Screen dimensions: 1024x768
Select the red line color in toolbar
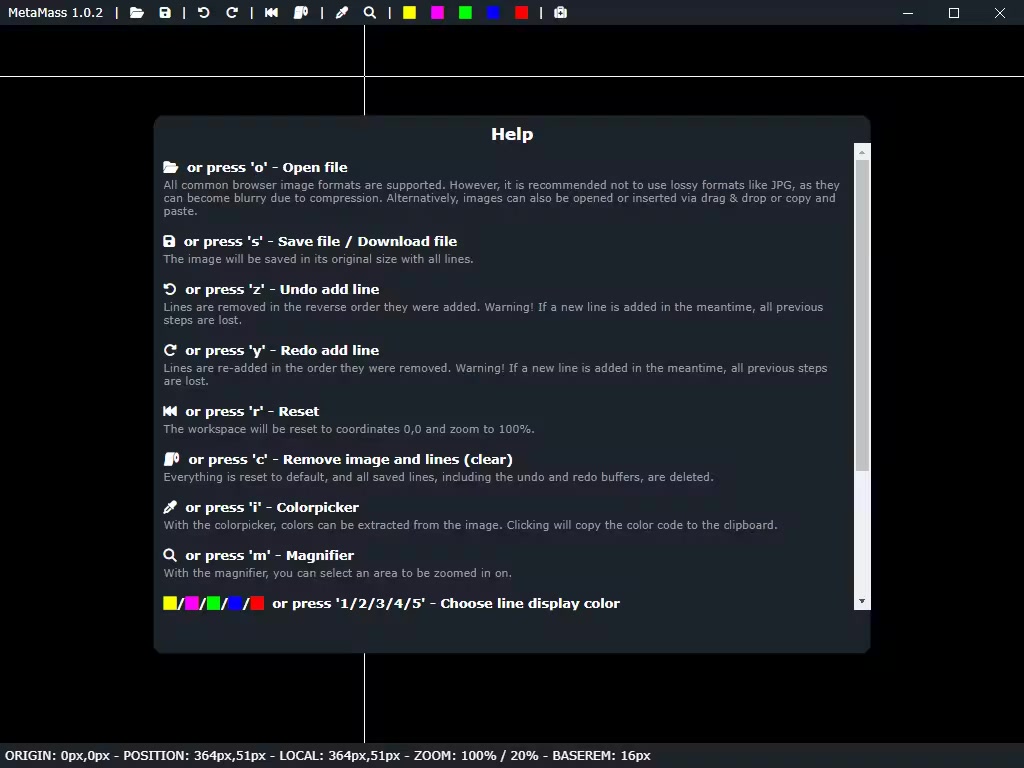tap(521, 13)
